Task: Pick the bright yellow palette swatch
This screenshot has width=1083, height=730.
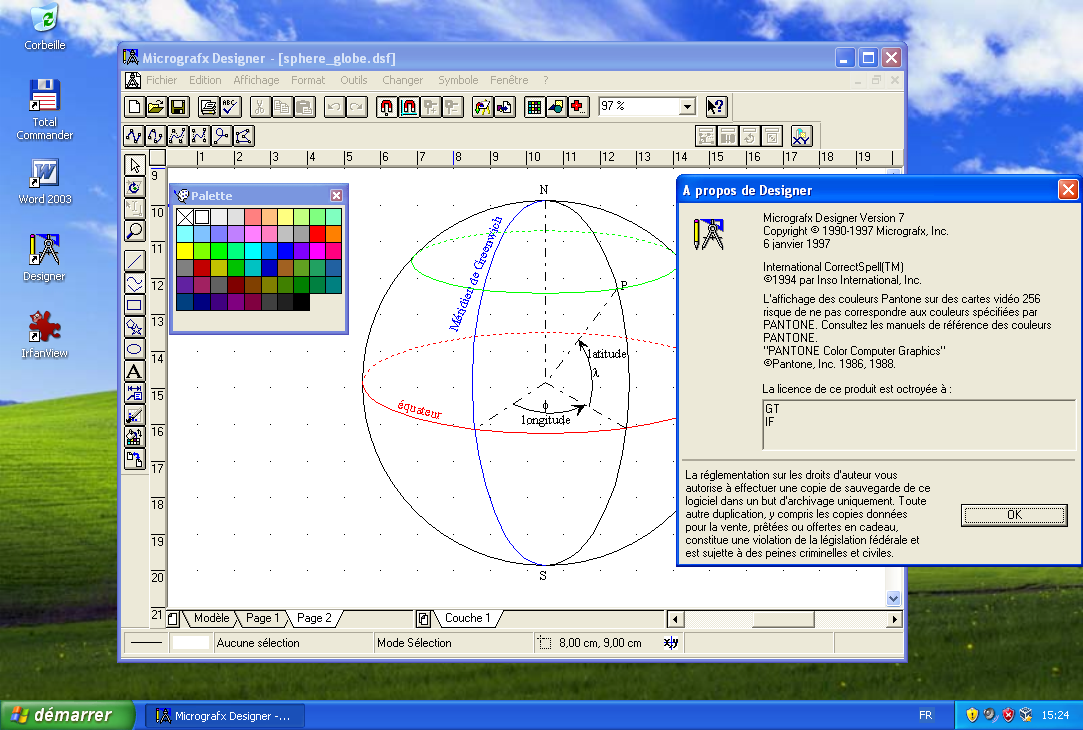Action: (x=185, y=250)
